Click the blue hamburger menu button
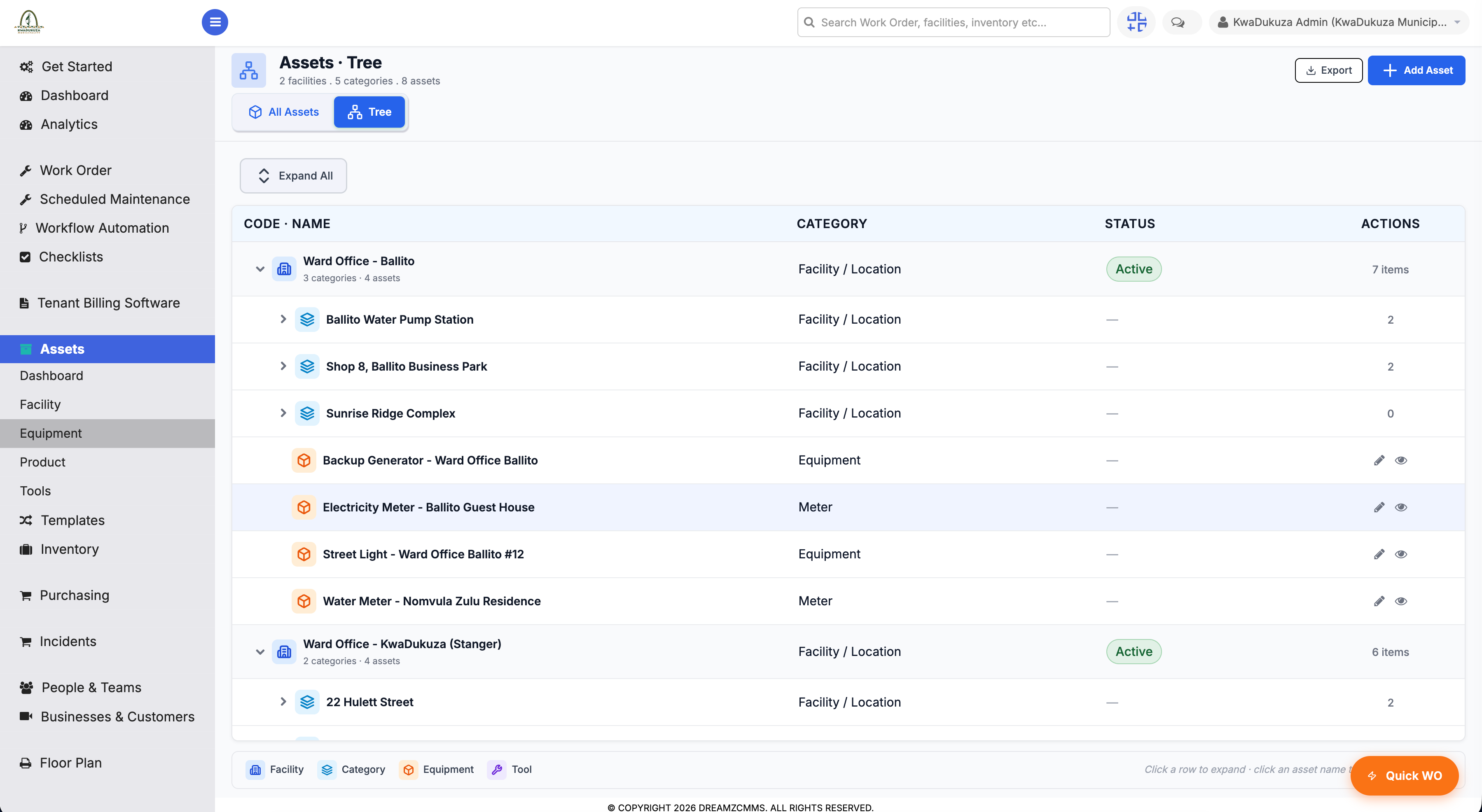 point(215,22)
